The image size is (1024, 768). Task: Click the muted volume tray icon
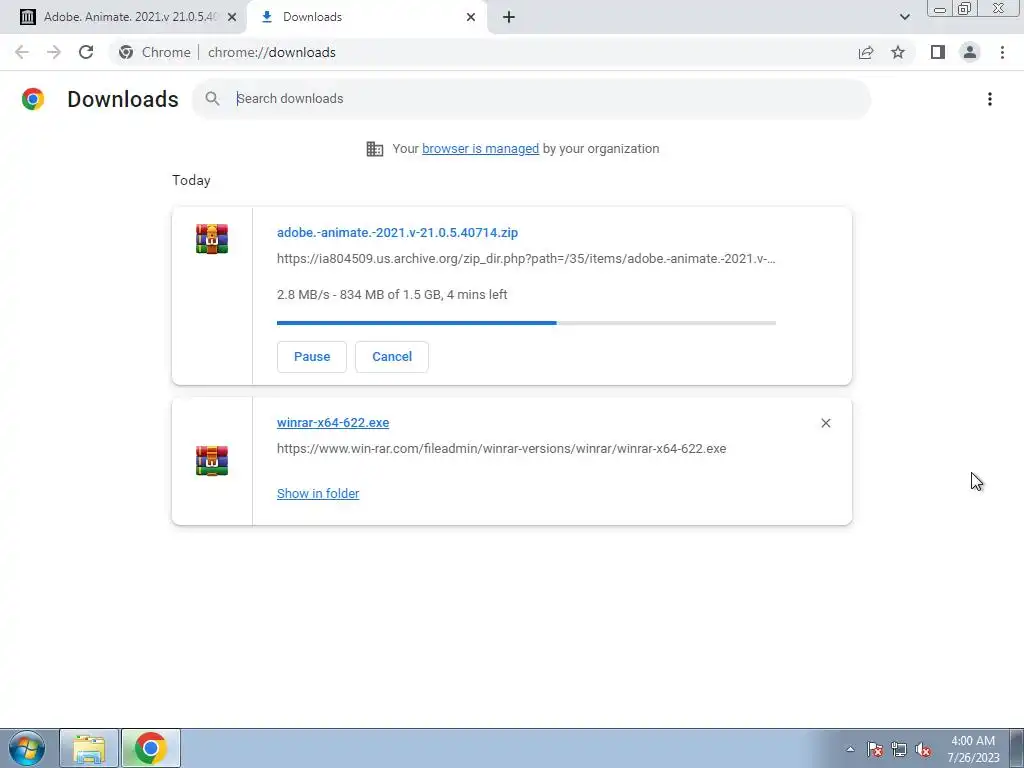coord(923,749)
